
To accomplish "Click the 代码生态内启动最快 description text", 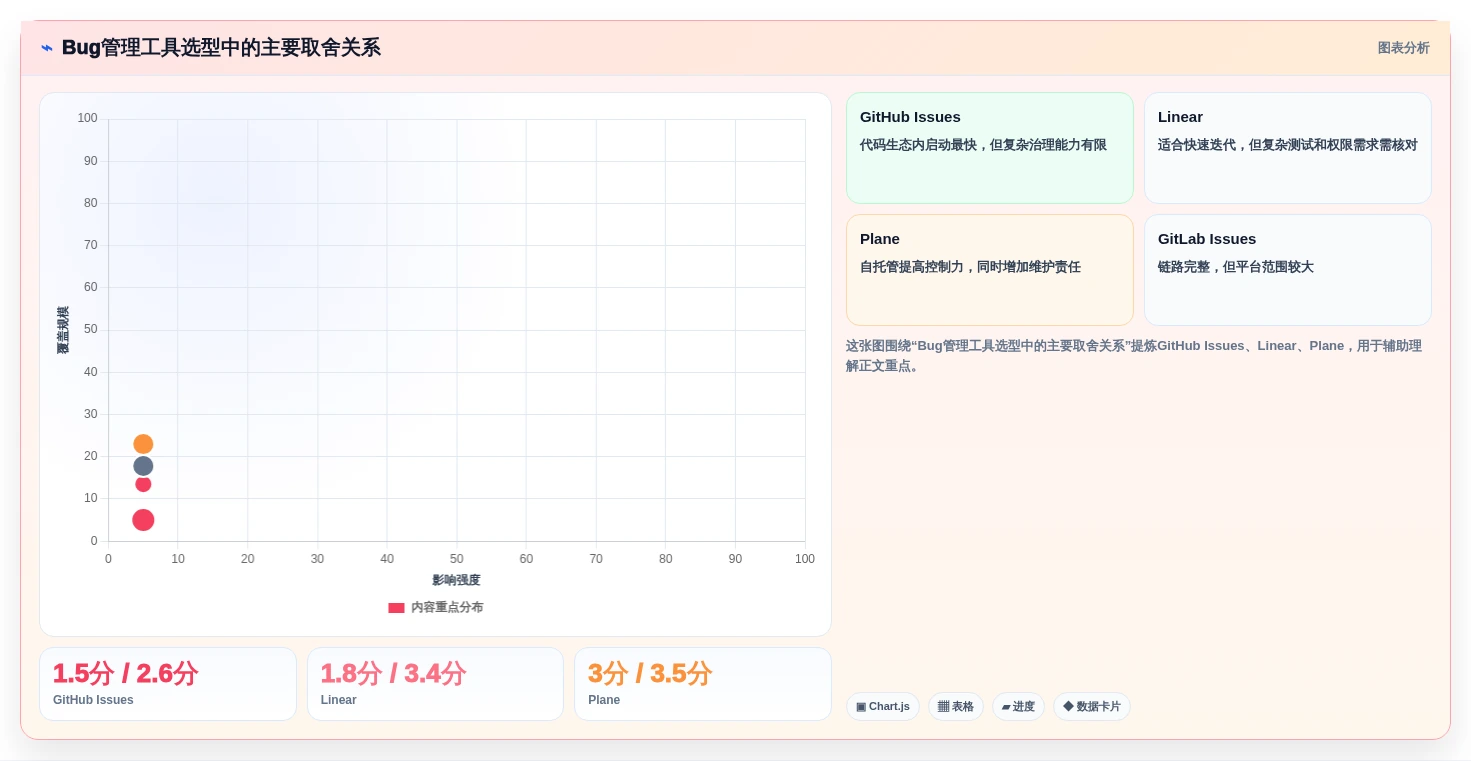I will [983, 145].
